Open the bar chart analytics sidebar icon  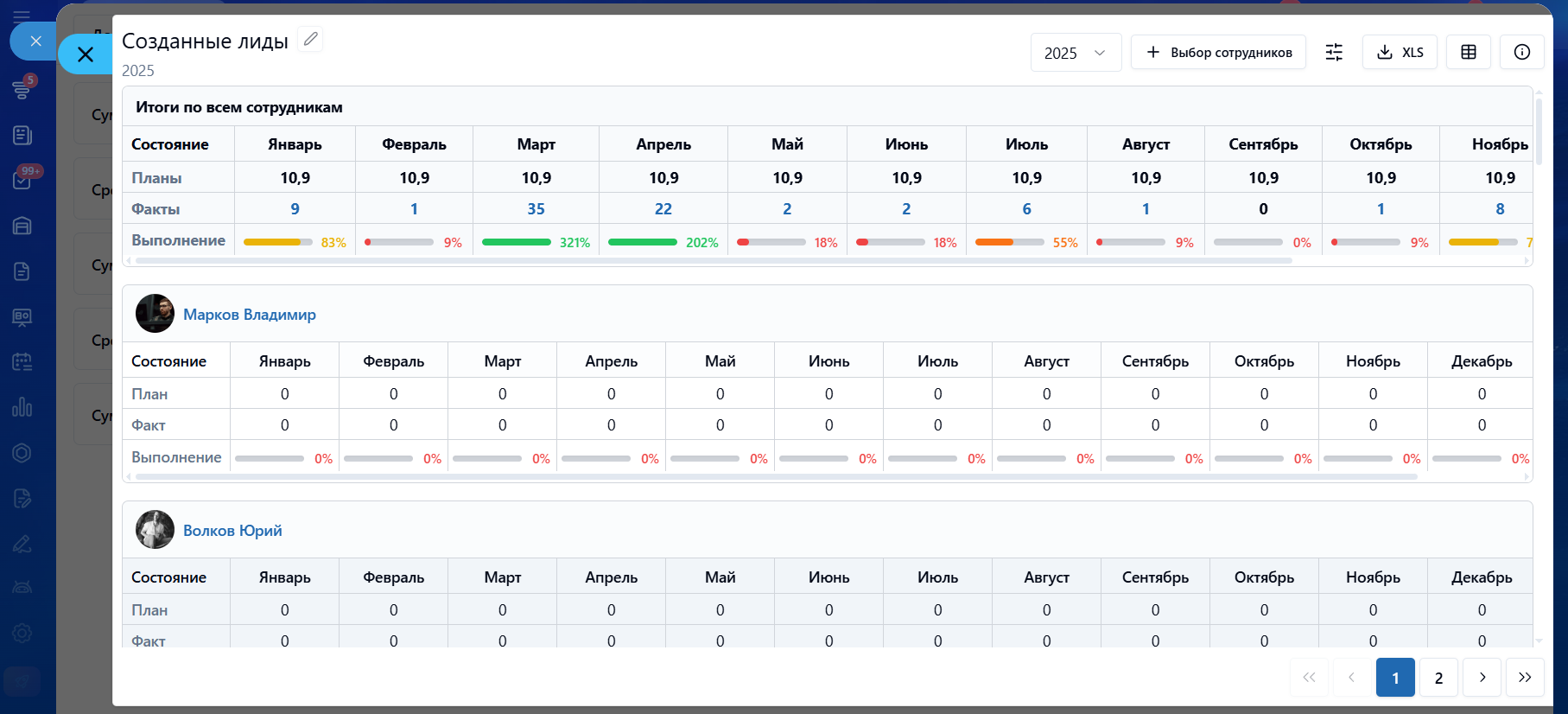coord(22,407)
